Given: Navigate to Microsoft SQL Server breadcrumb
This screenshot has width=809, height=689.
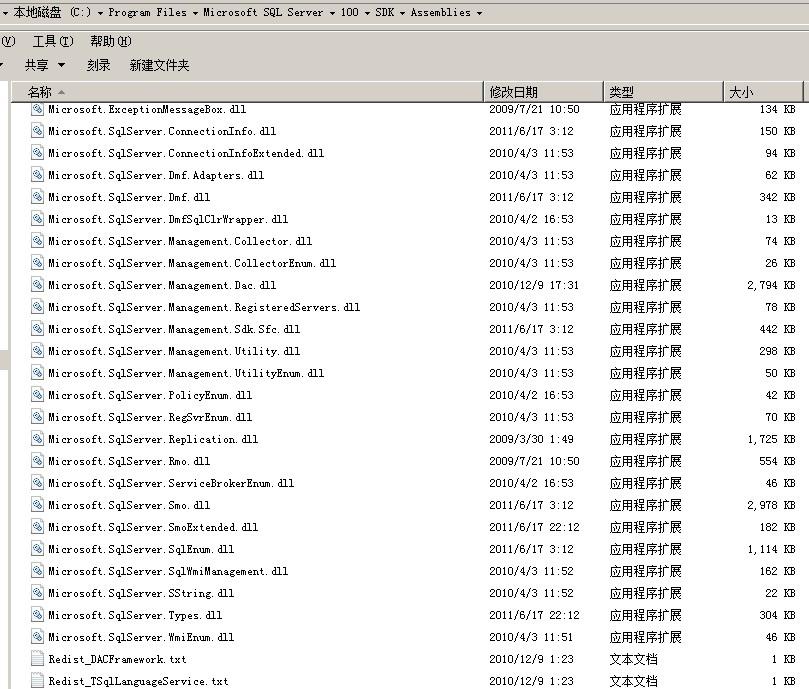Looking at the screenshot, I should point(263,12).
